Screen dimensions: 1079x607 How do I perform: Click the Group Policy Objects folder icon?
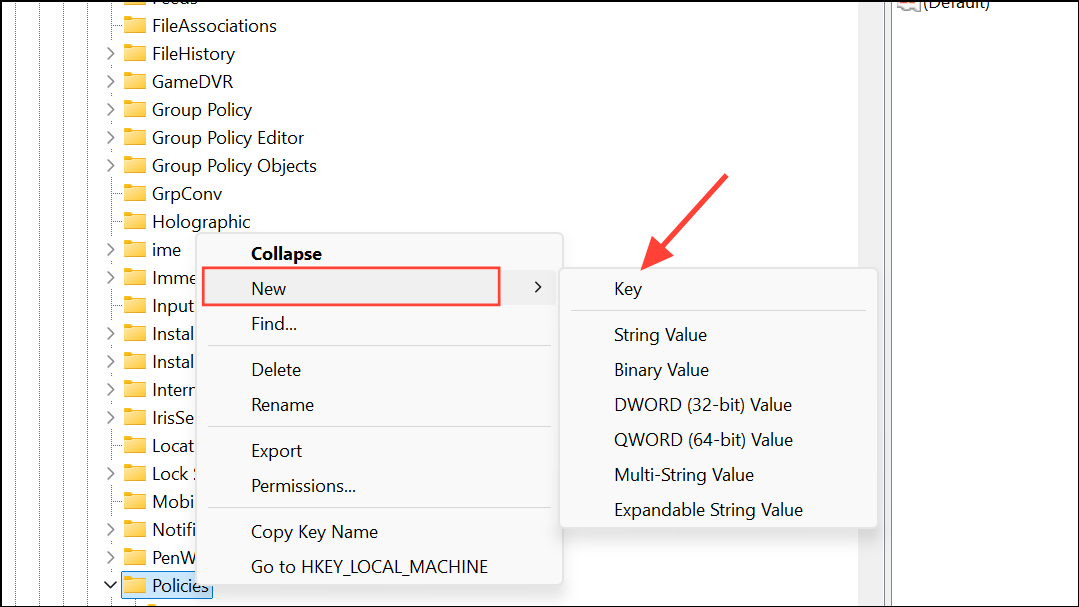pyautogui.click(x=134, y=165)
